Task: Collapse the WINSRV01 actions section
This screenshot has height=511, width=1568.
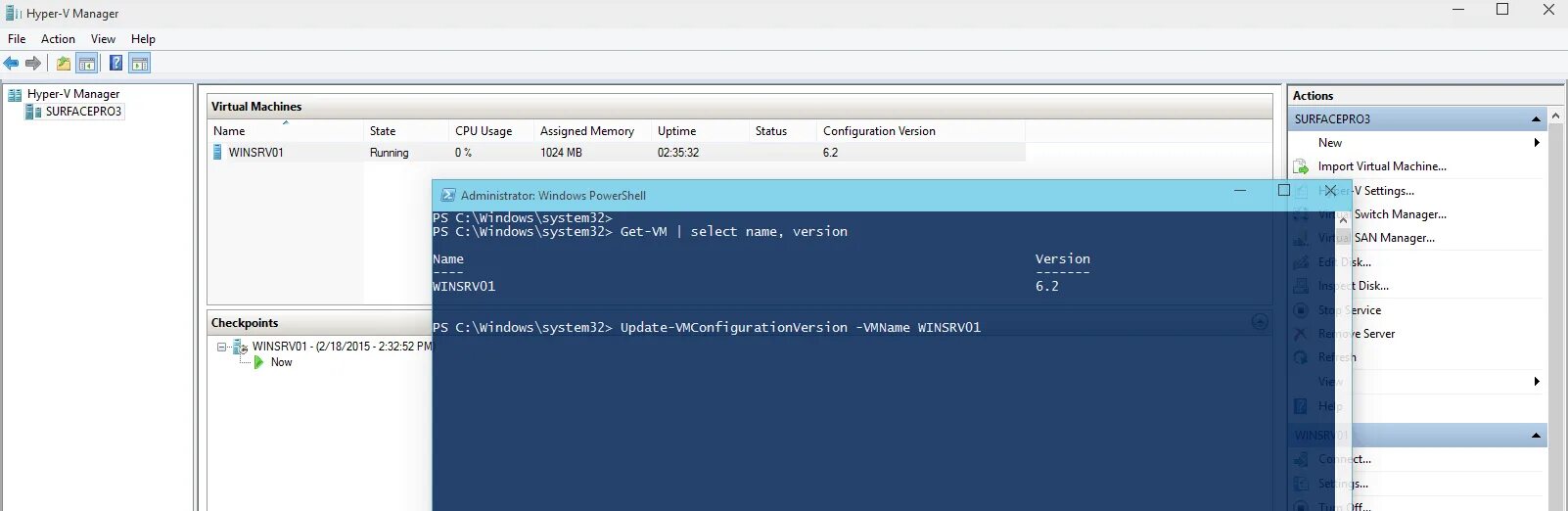Action: 1536,436
